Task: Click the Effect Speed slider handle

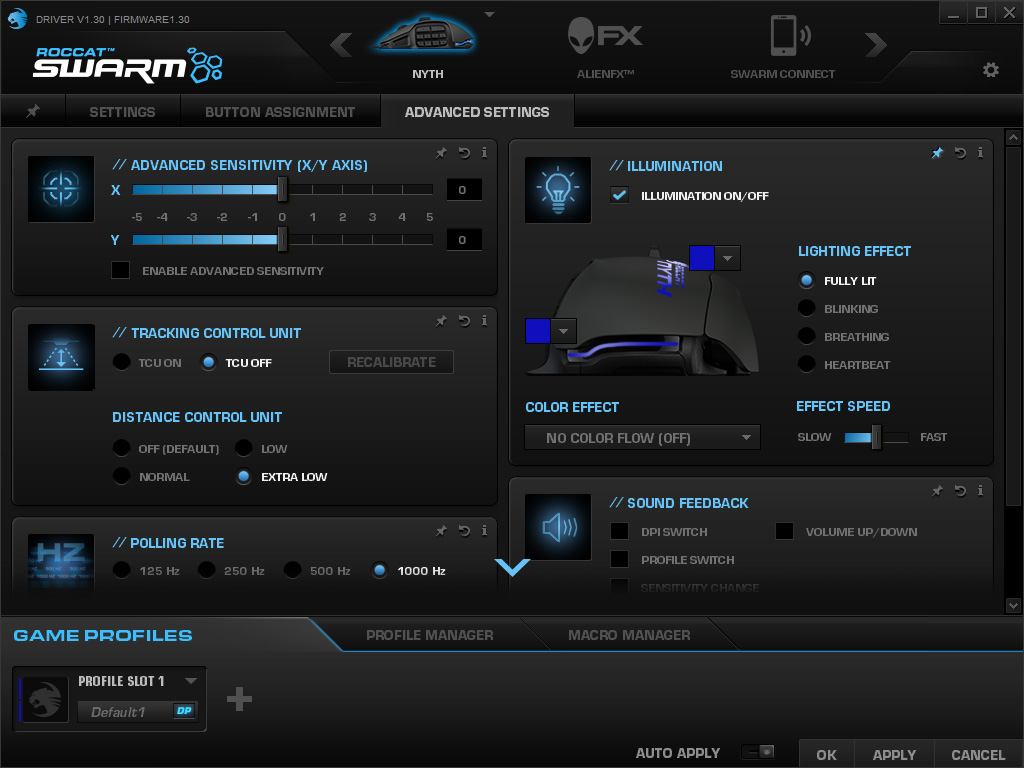Action: 876,437
